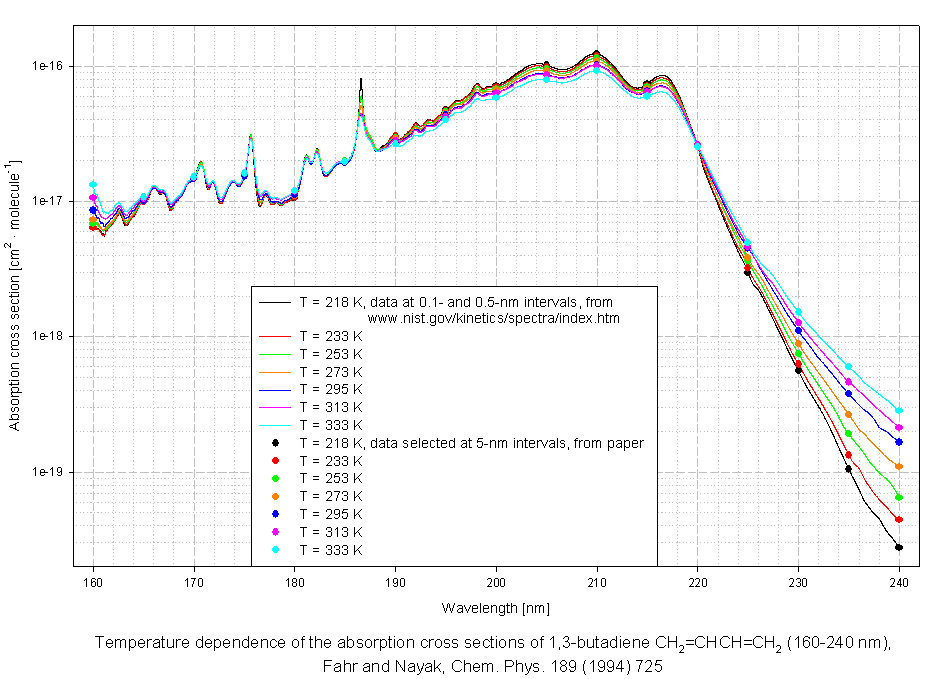Select the 1e-19 y-axis tick label
The height and width of the screenshot is (679, 944).
point(50,472)
